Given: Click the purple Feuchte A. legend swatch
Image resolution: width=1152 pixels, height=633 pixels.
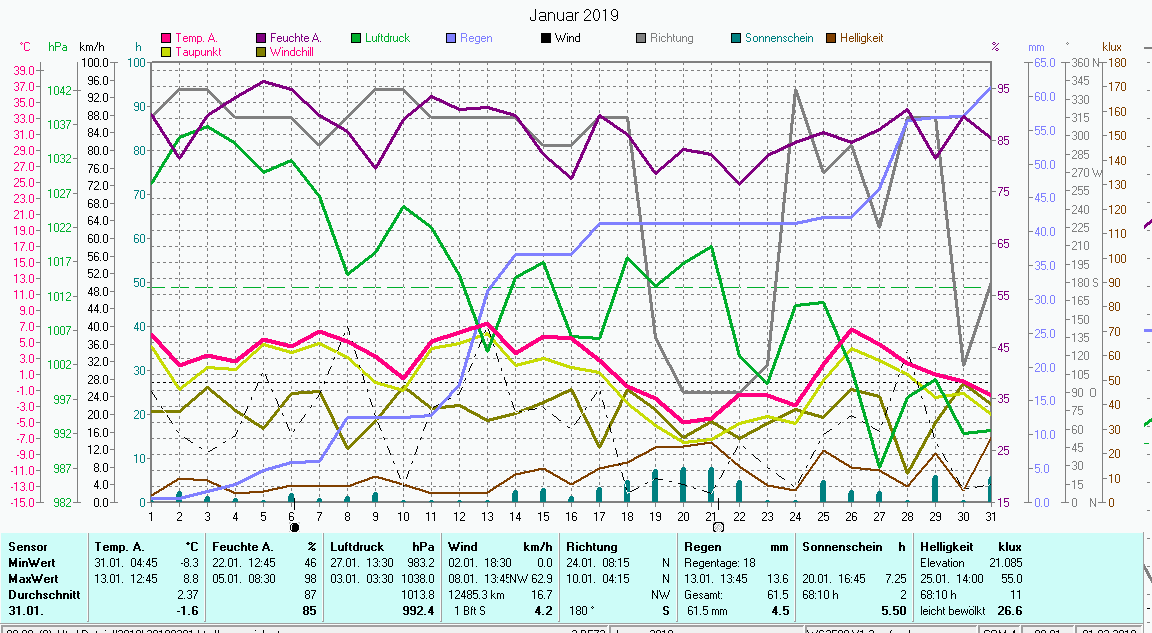Looking at the screenshot, I should click(x=261, y=38).
